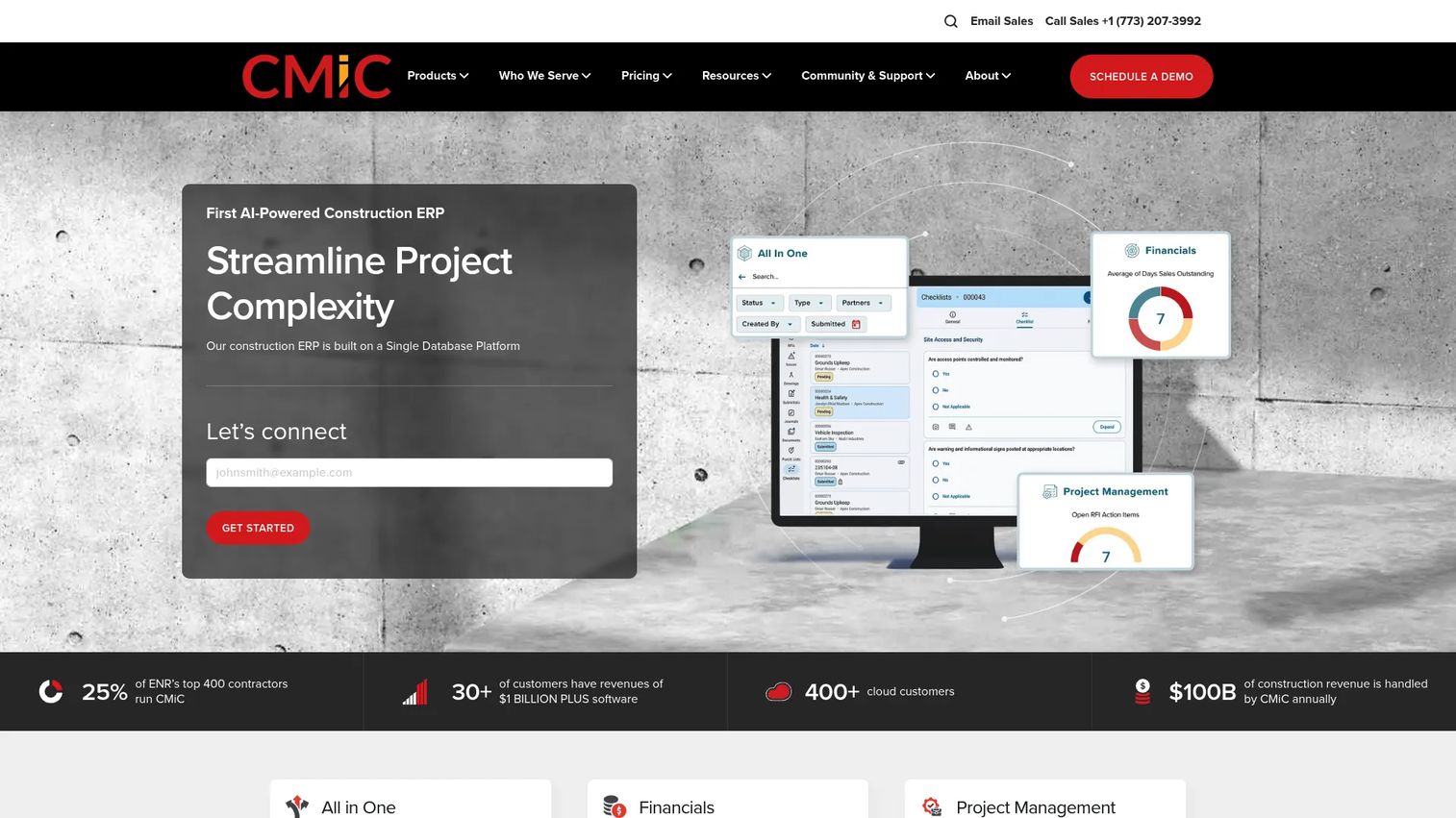
Task: Open the Financials card title
Action: [x=676, y=807]
